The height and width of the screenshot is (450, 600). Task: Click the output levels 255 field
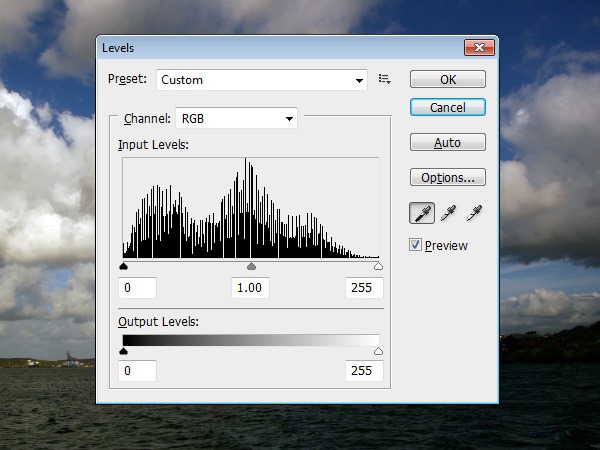pyautogui.click(x=364, y=370)
